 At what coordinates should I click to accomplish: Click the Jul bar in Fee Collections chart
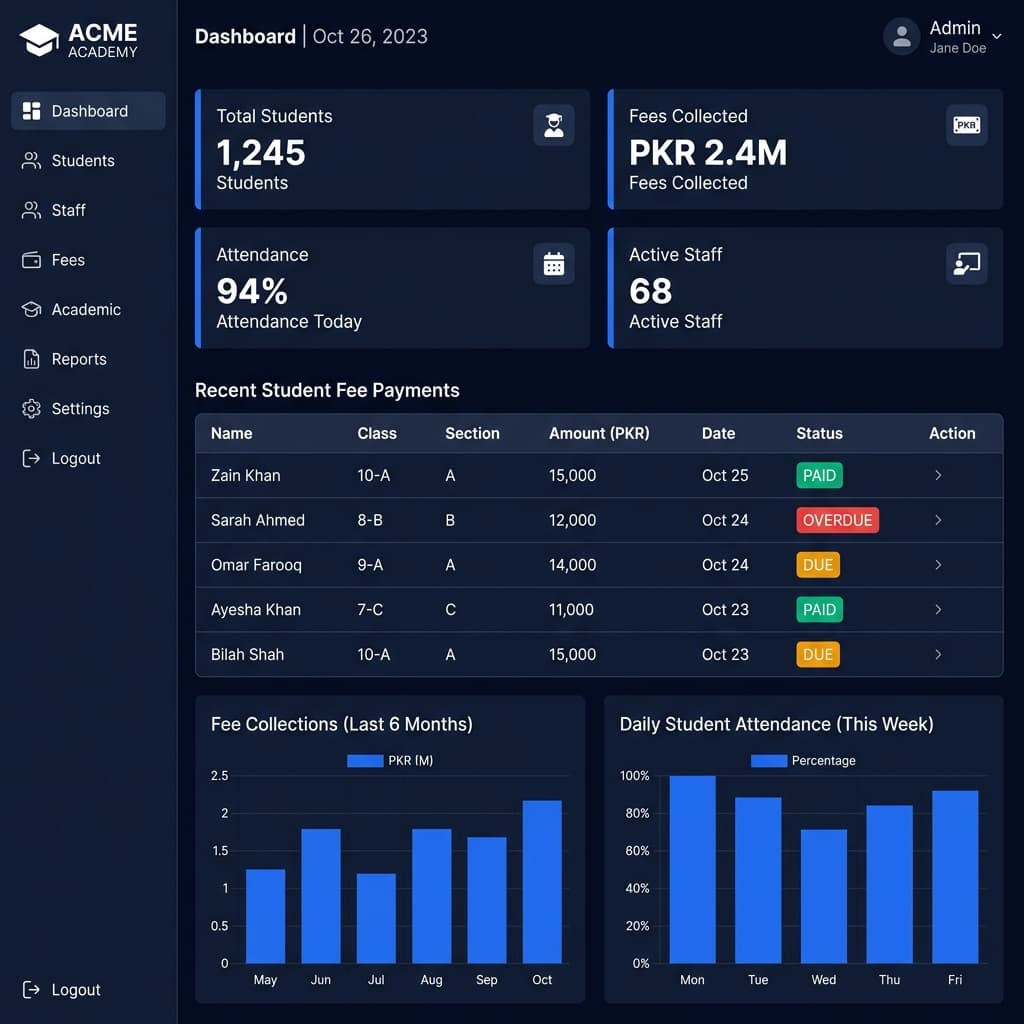(376, 918)
